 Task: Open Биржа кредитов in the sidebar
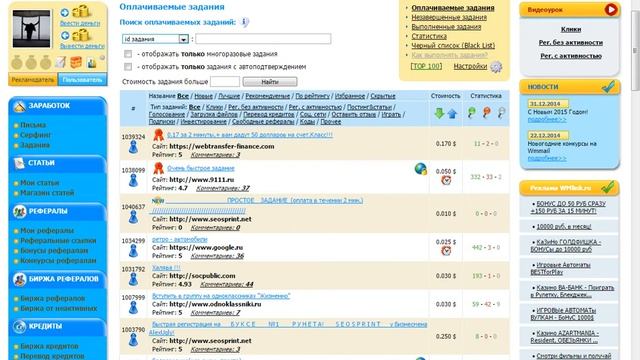tap(49, 346)
